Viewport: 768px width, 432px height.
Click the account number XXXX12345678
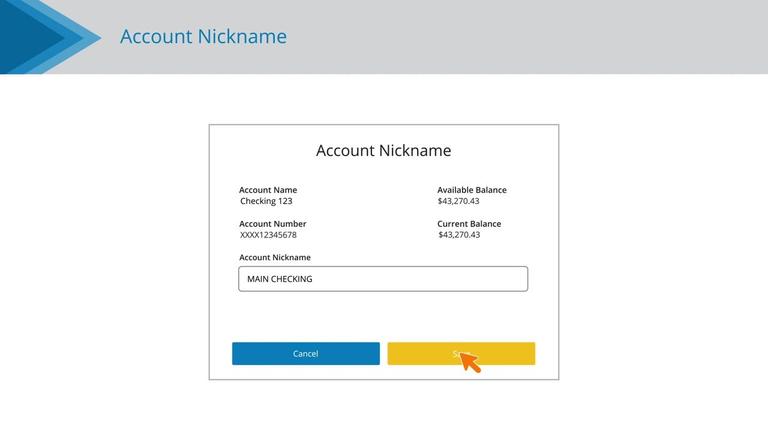click(x=268, y=235)
